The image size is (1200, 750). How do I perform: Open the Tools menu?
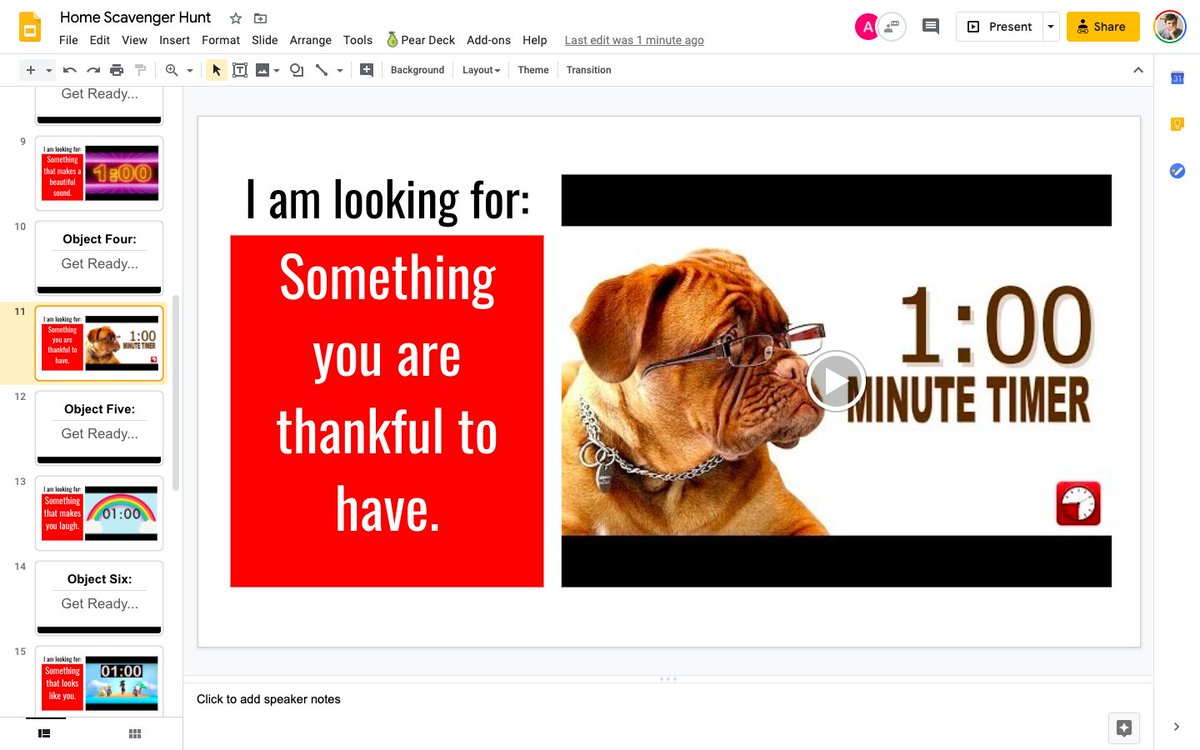point(358,40)
